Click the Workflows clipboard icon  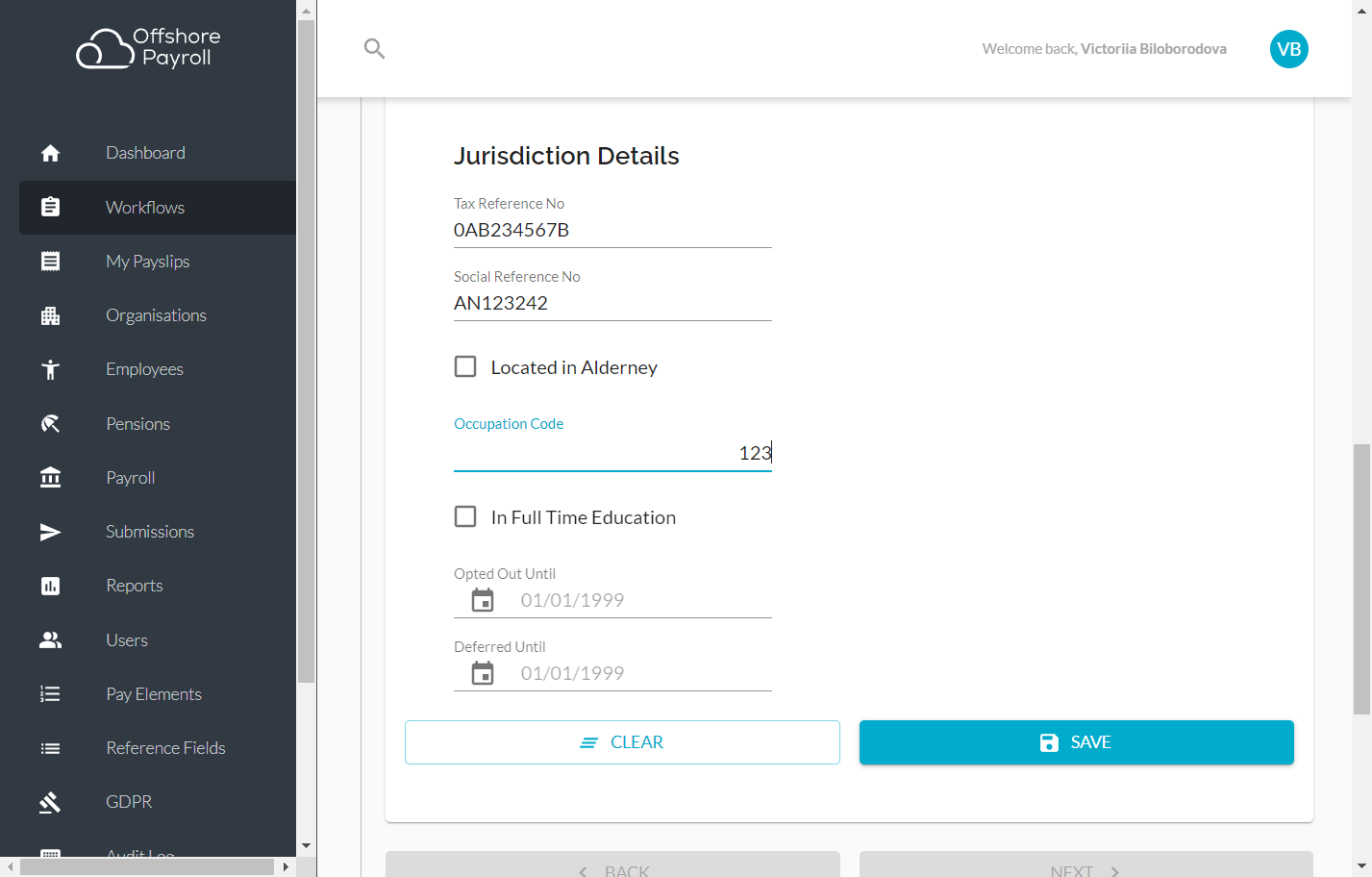click(x=50, y=207)
